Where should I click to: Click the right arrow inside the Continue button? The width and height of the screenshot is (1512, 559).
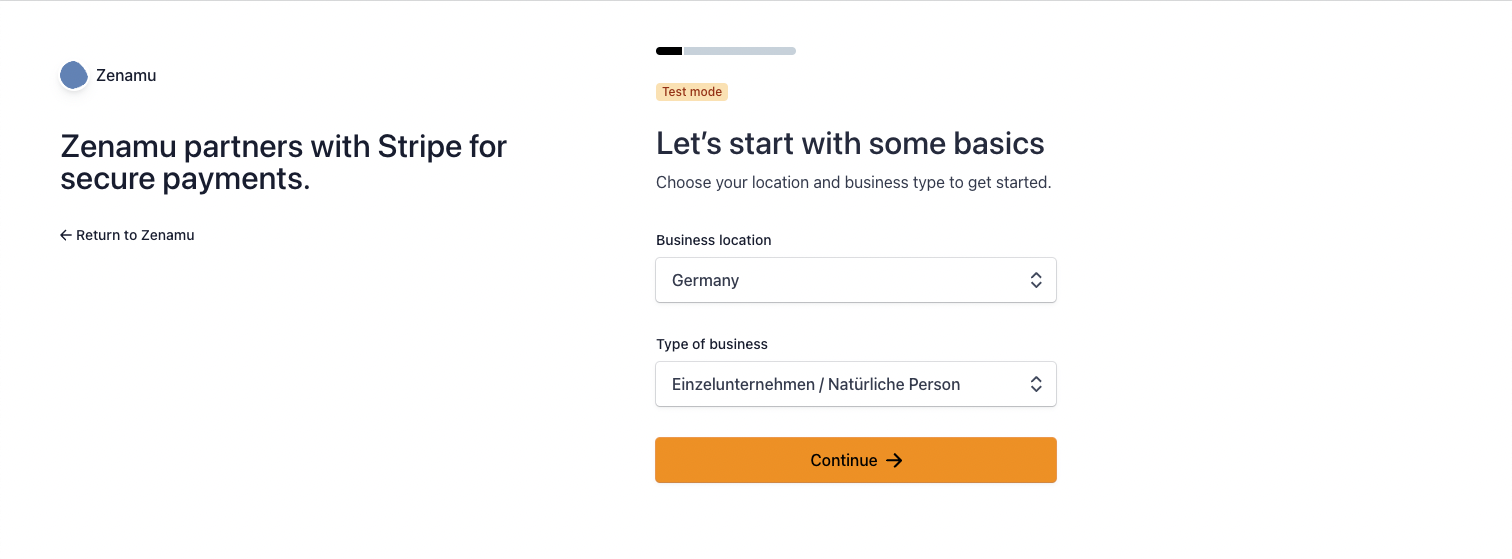[x=895, y=460]
